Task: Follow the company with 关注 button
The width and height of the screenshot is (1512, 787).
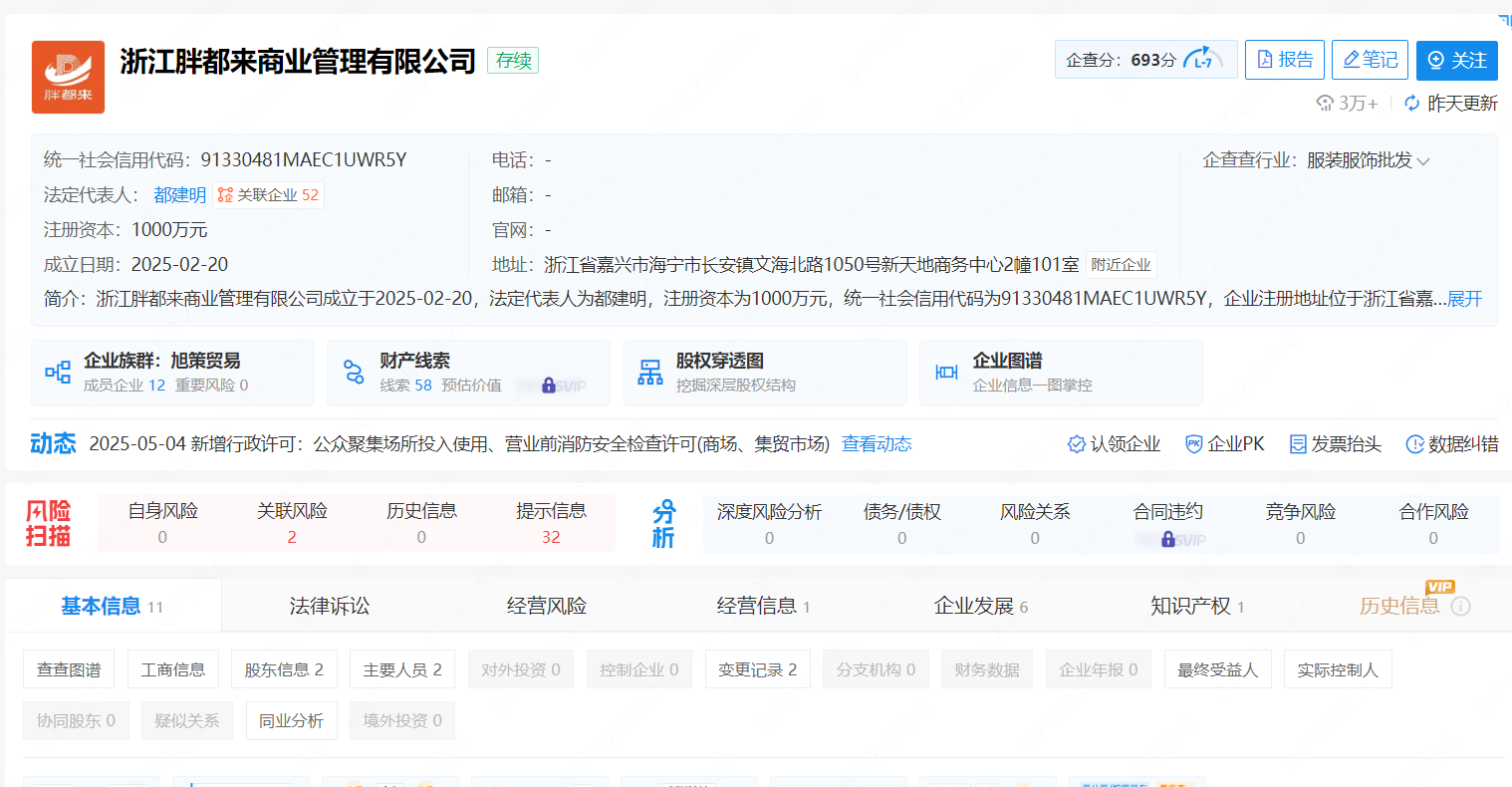Action: point(1457,60)
